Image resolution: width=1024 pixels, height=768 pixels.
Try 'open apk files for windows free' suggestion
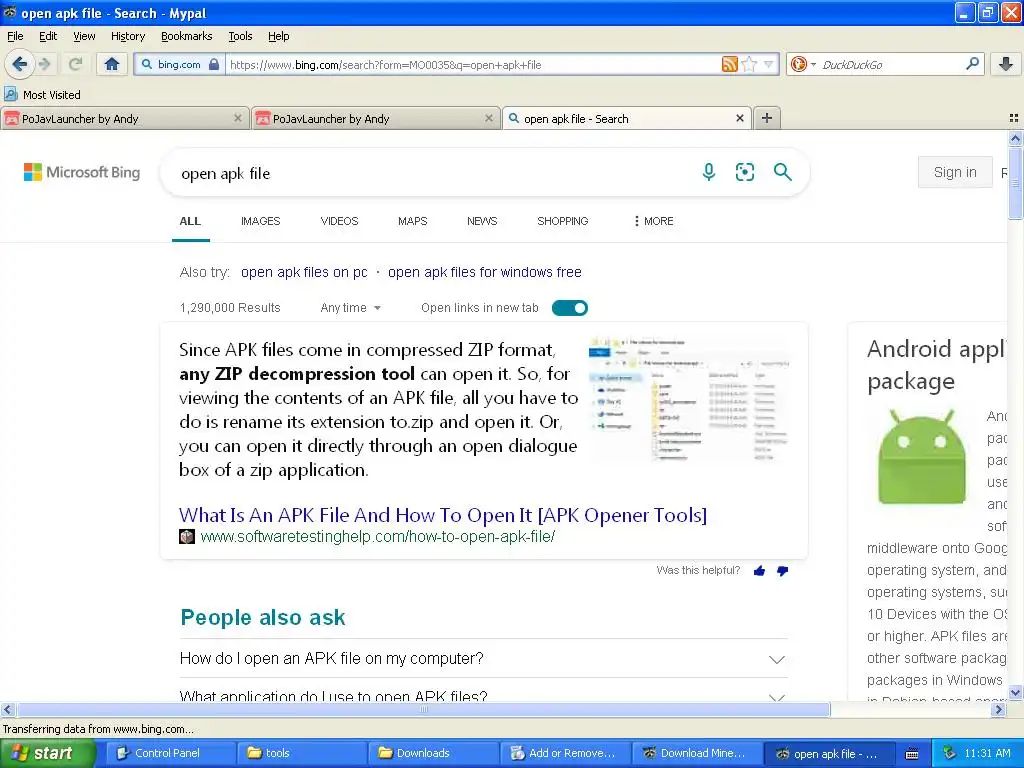[x=485, y=272]
